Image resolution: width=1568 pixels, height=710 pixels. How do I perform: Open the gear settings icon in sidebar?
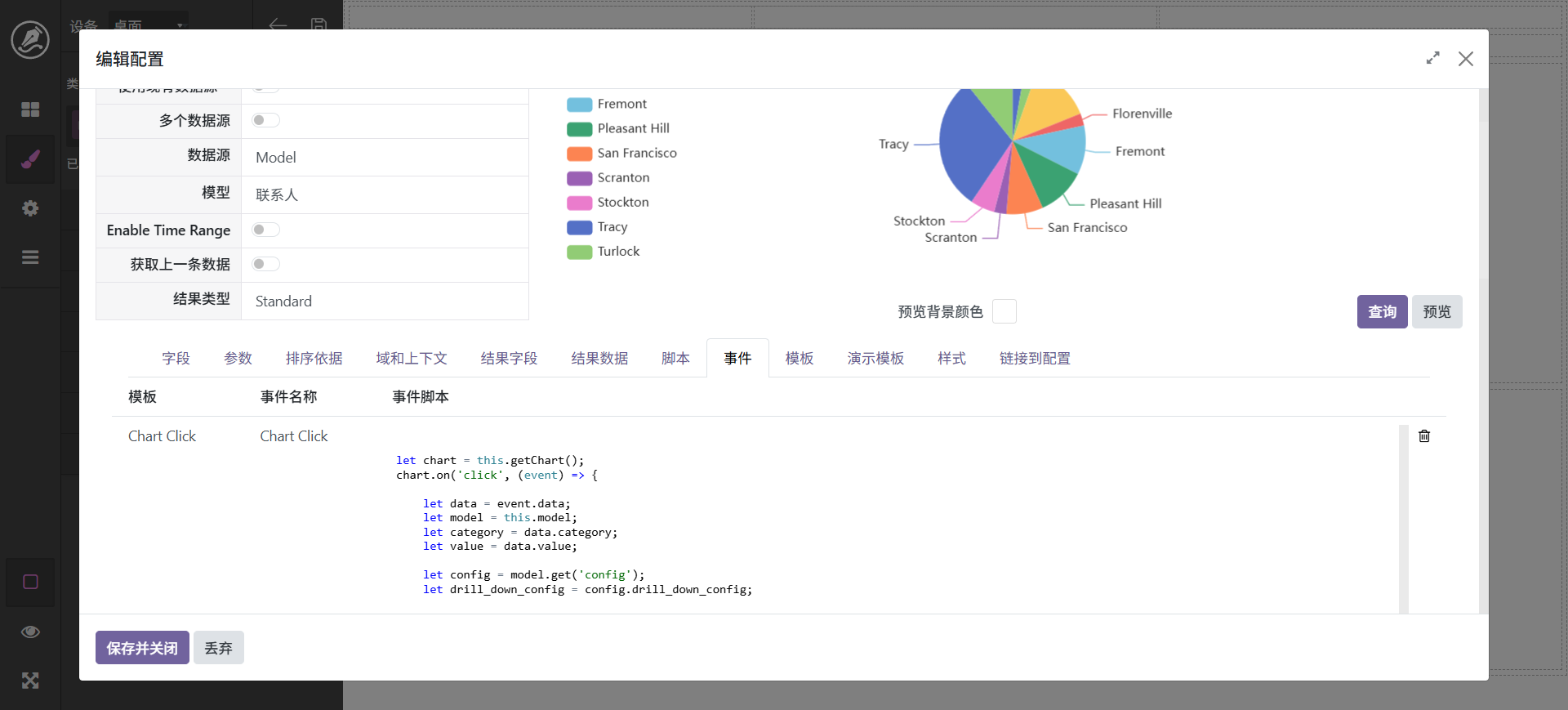pyautogui.click(x=30, y=208)
